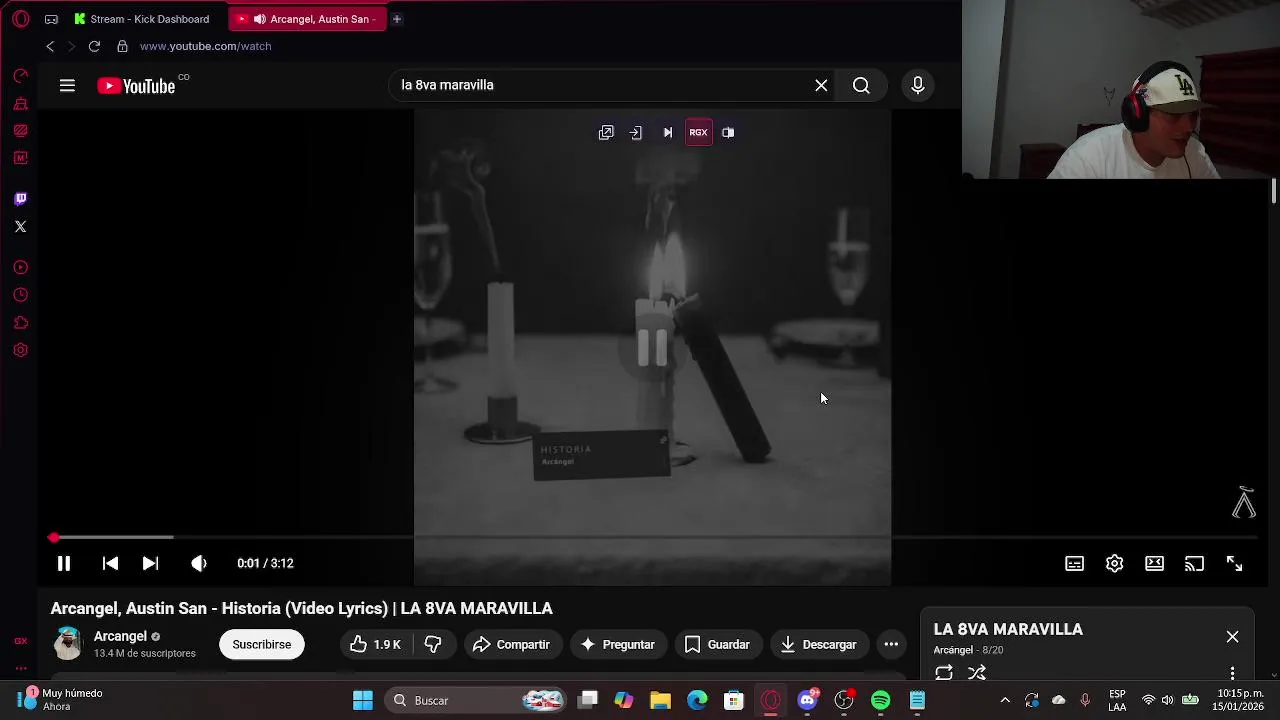The height and width of the screenshot is (720, 1280).
Task: Open the M sidebar icon
Action: click(20, 158)
